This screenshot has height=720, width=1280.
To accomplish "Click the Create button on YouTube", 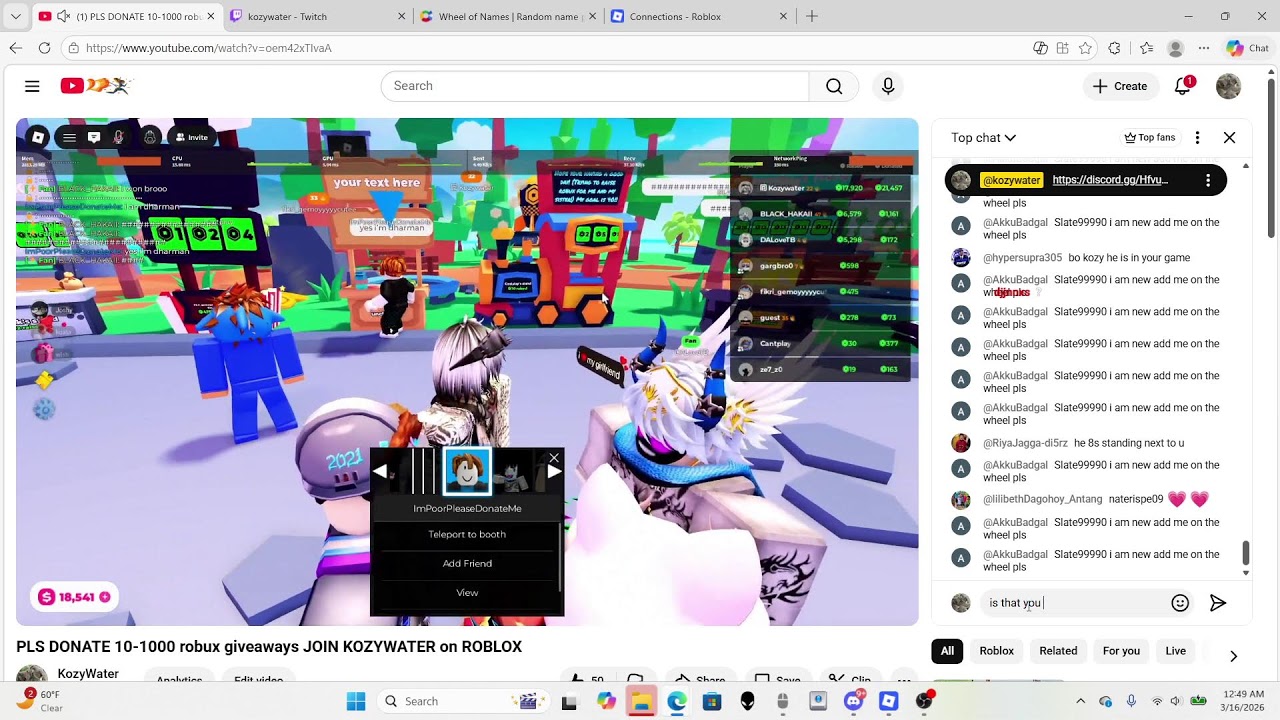I will pos(1120,86).
